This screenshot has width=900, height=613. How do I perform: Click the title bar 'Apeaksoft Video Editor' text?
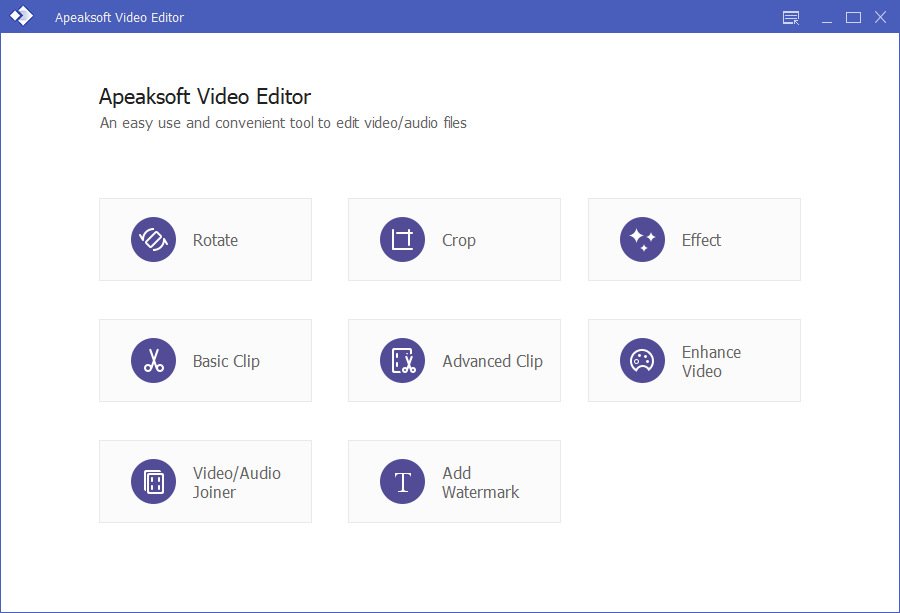(119, 18)
